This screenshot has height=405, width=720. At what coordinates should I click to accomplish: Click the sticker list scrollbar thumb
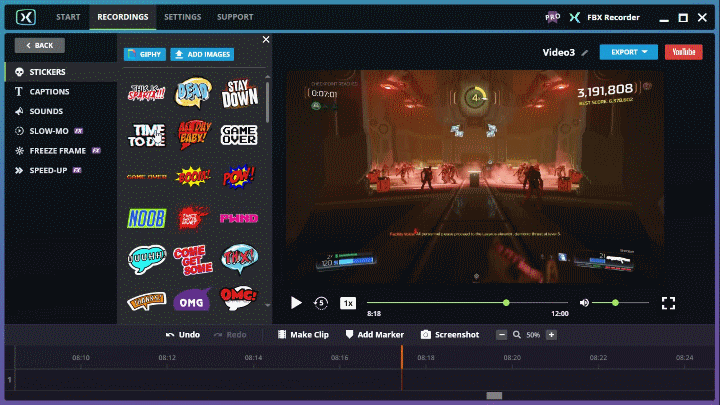pos(268,102)
